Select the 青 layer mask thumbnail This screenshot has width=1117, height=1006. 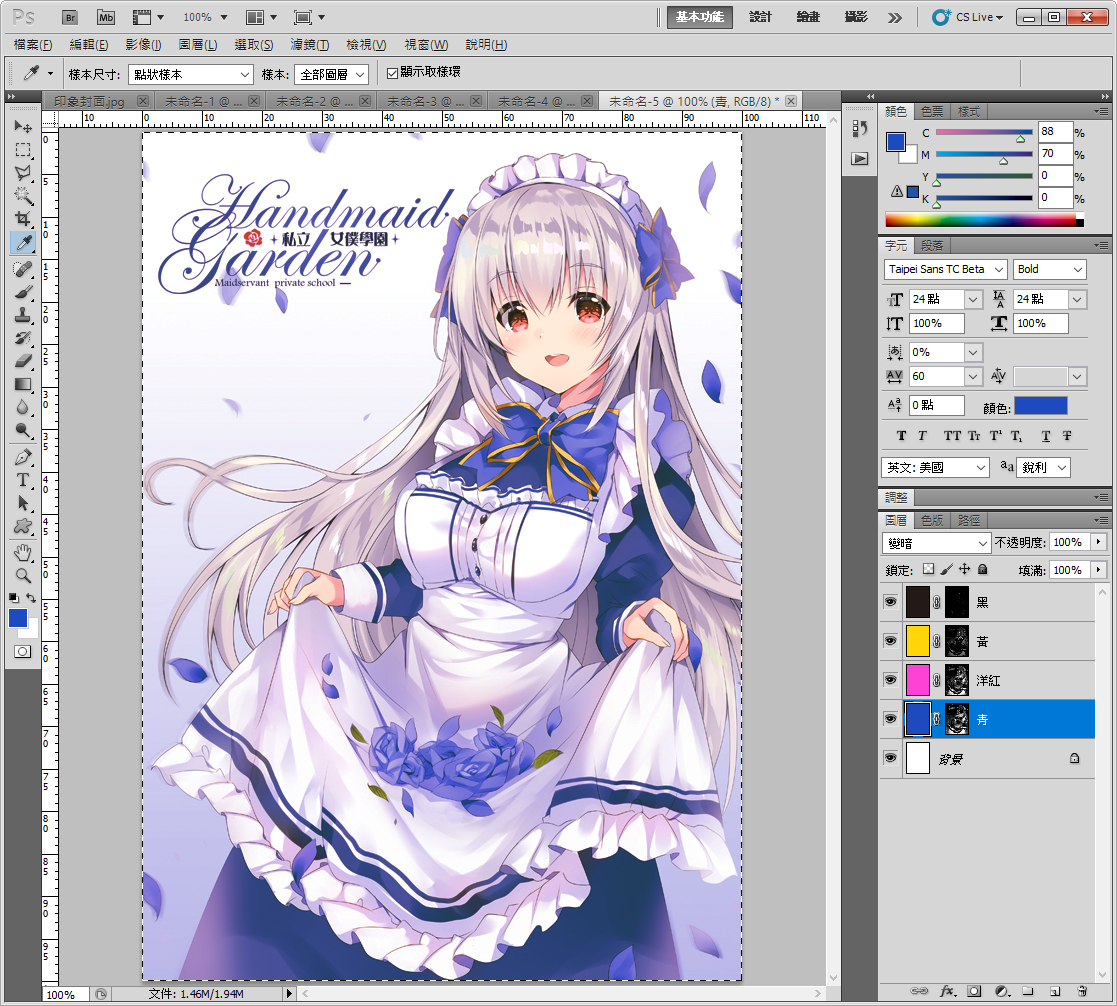957,719
